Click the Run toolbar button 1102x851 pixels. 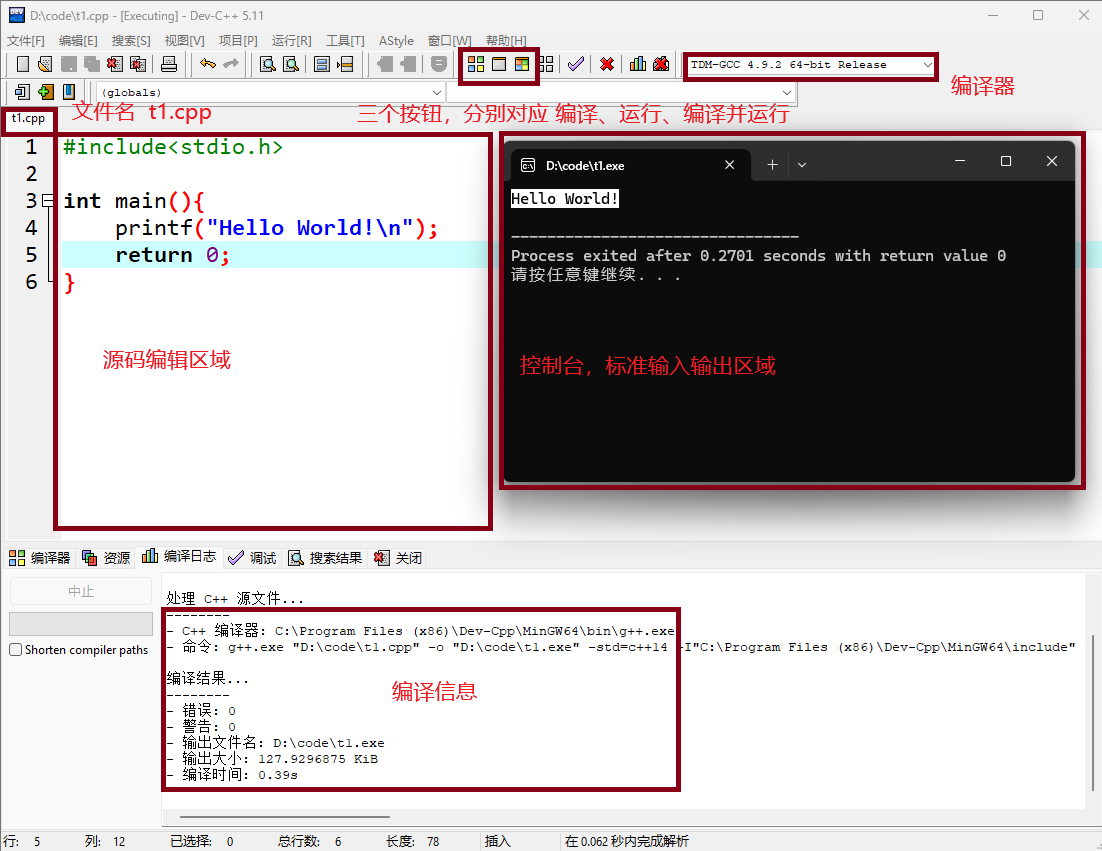tap(499, 65)
